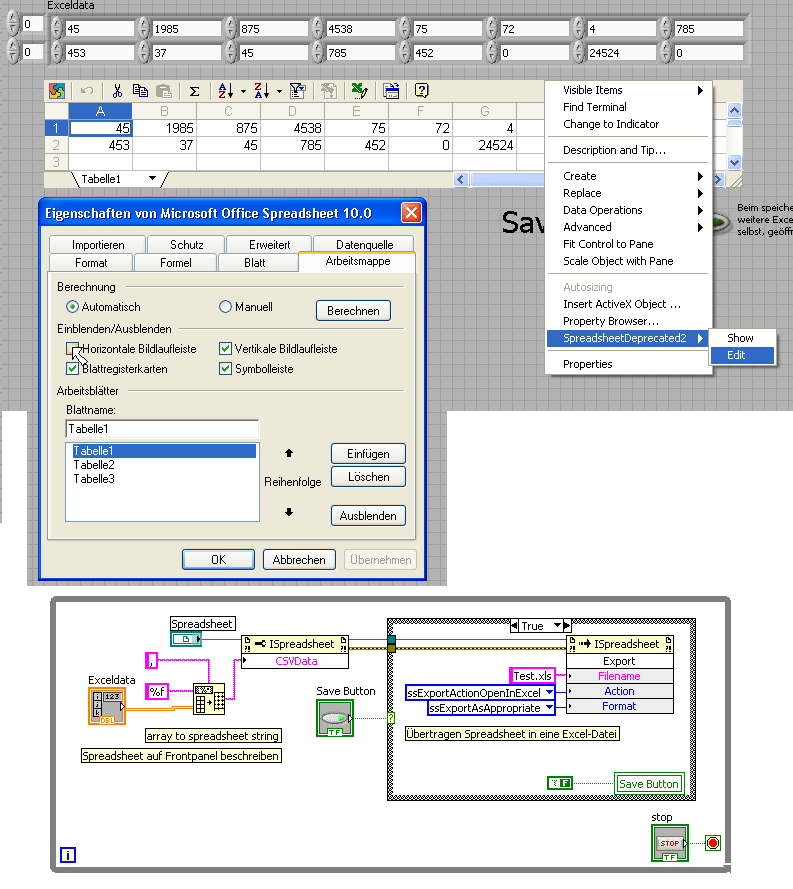The image size is (793, 889).
Task: Switch to the Importieren tab
Action: (97, 245)
